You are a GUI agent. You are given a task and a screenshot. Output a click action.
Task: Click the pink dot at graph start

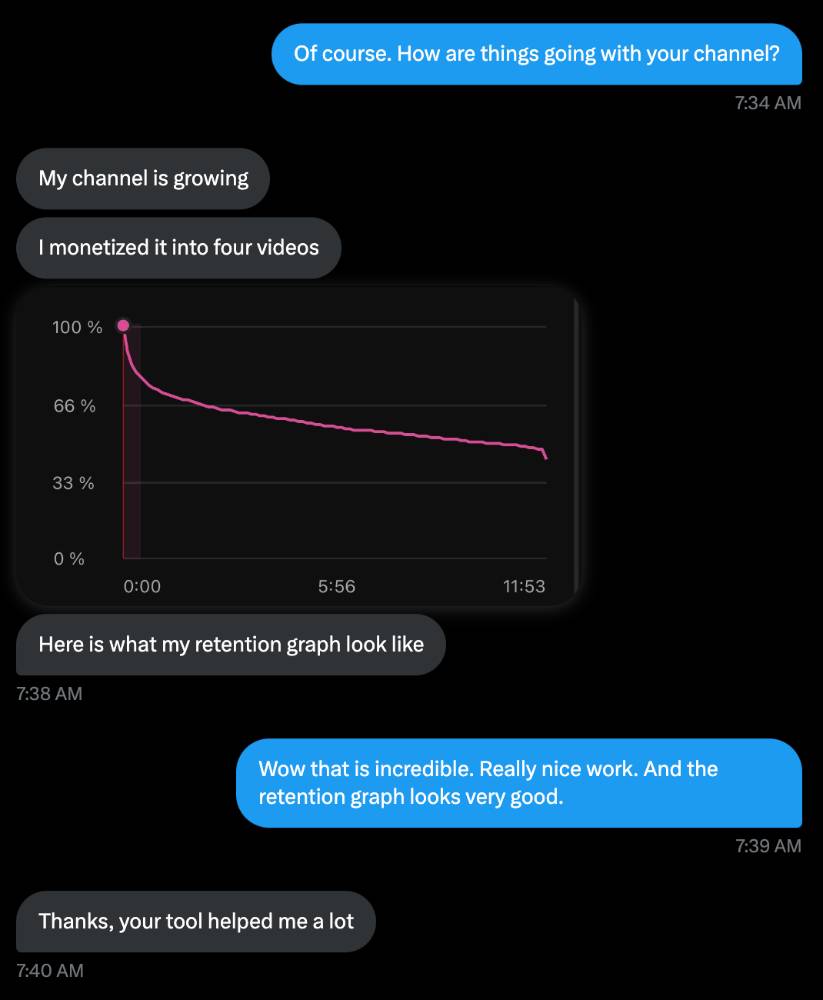click(123, 326)
